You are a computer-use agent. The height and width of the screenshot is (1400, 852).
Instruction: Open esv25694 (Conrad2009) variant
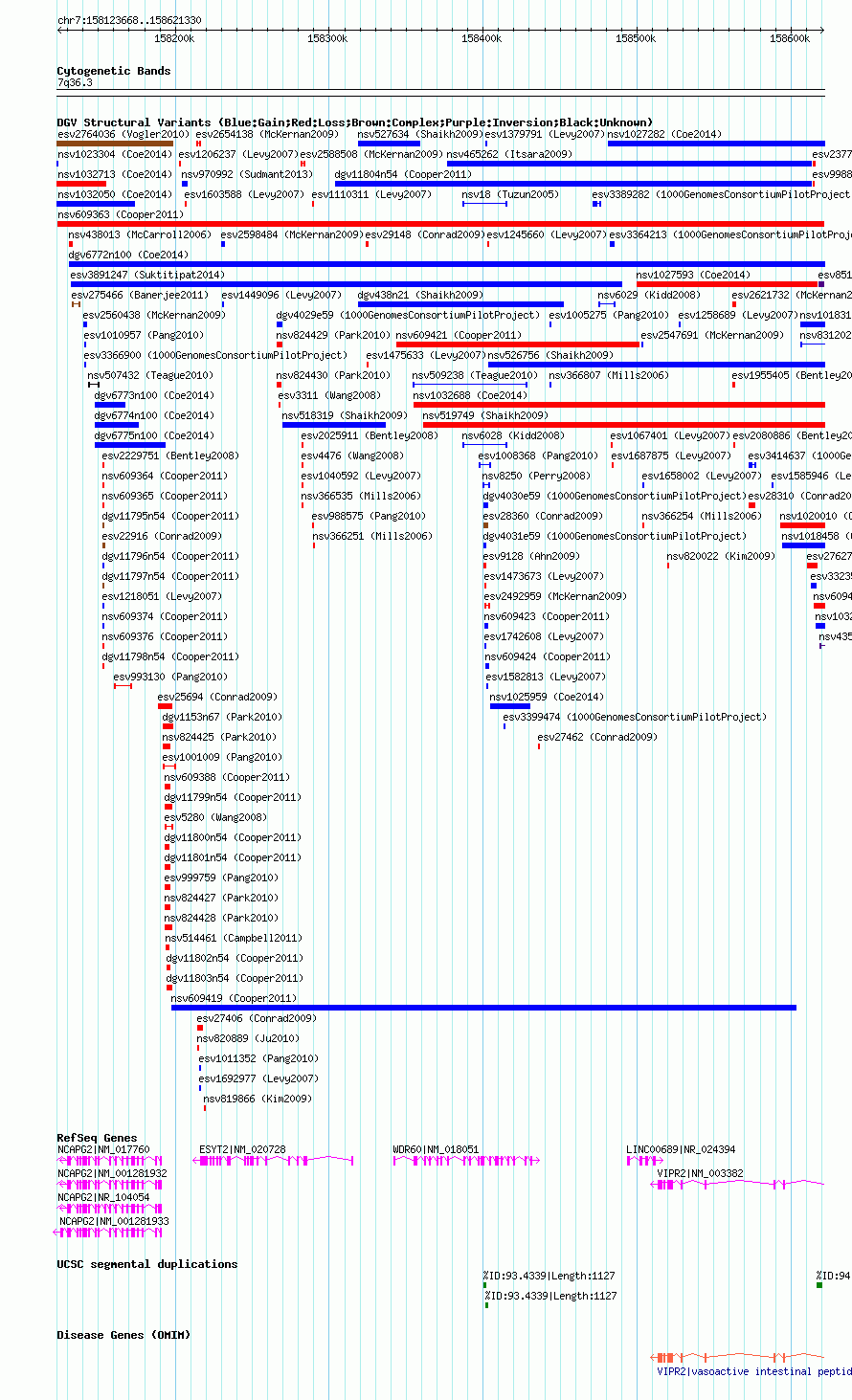coord(217,697)
